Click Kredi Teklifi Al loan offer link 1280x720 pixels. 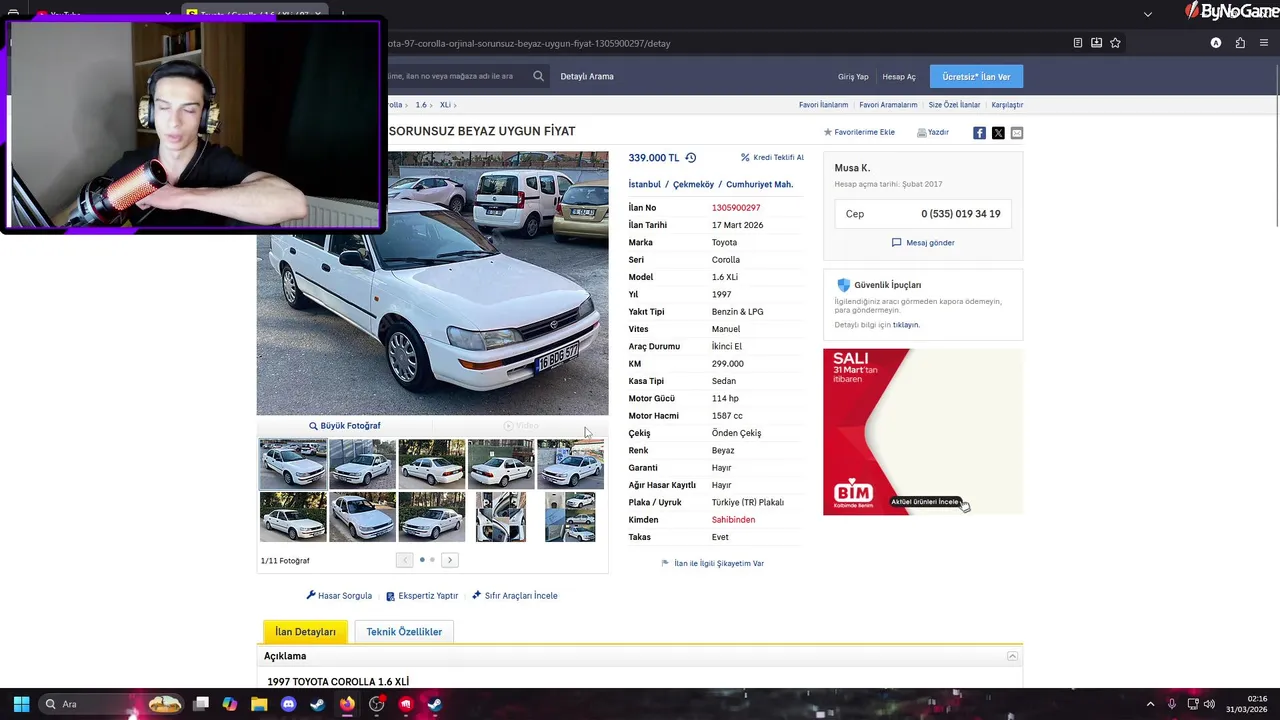[772, 158]
